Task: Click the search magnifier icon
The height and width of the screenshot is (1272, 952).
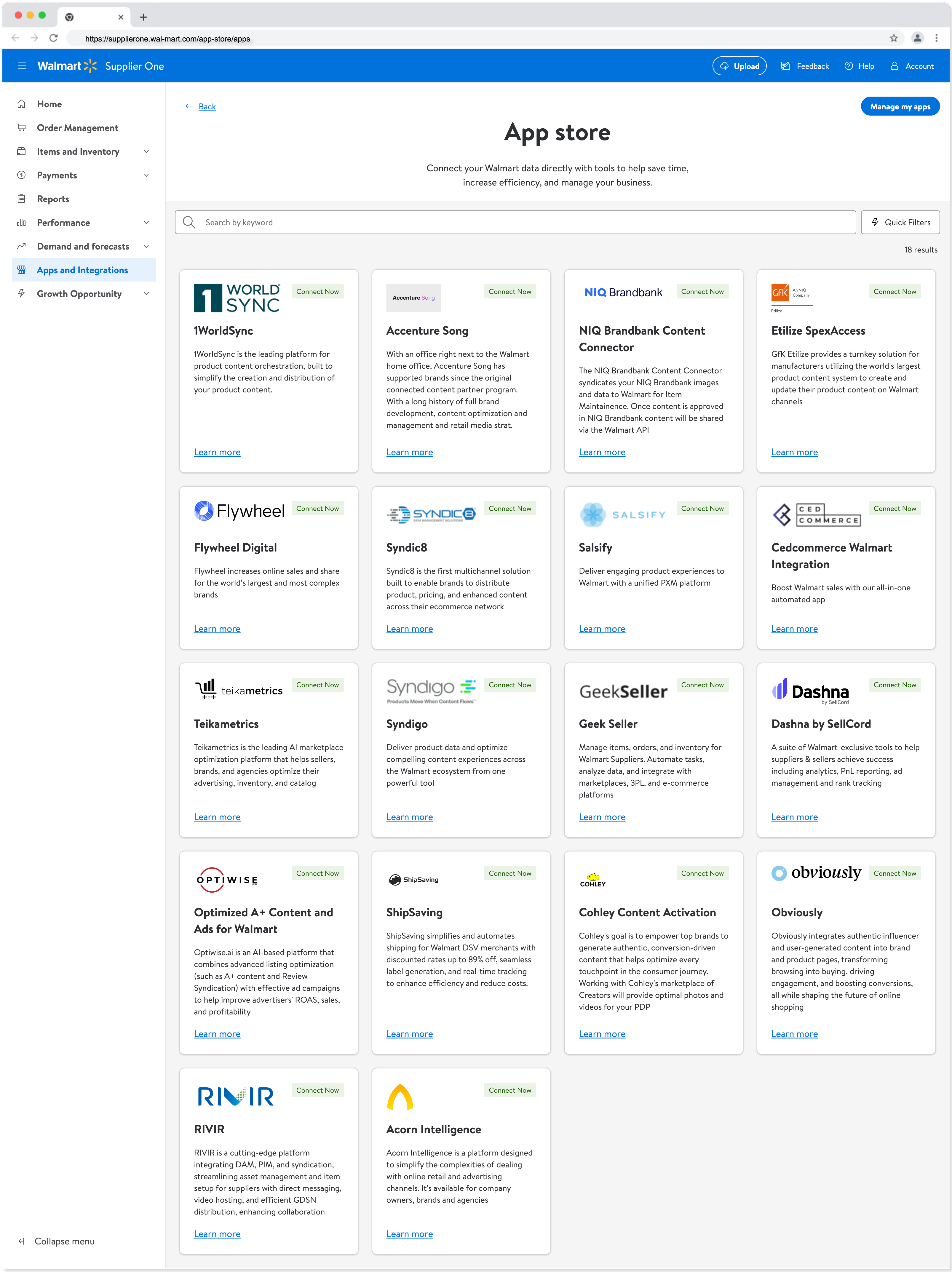Action: pyautogui.click(x=189, y=222)
